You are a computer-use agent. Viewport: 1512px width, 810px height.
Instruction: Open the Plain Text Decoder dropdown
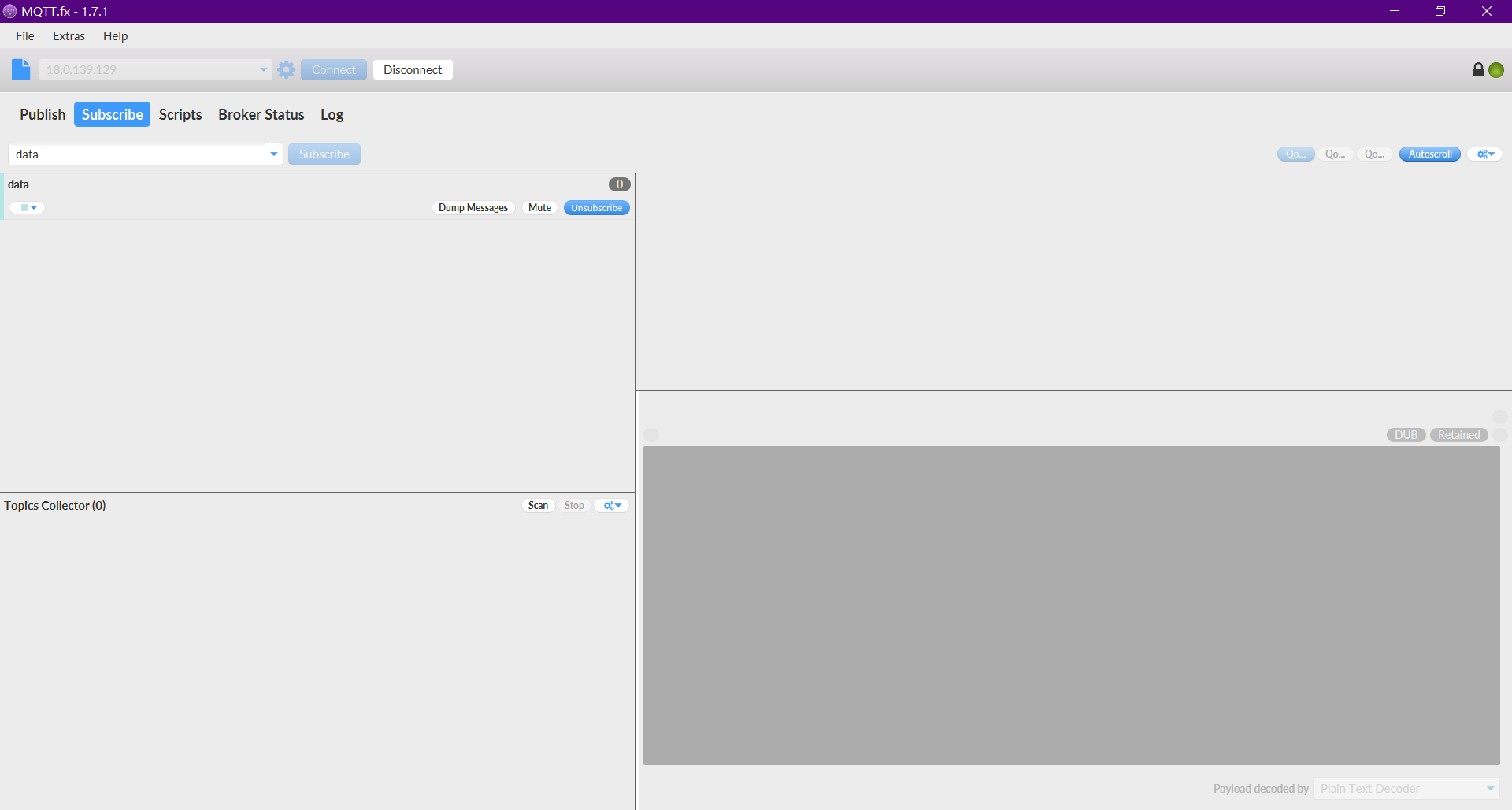pos(1406,788)
